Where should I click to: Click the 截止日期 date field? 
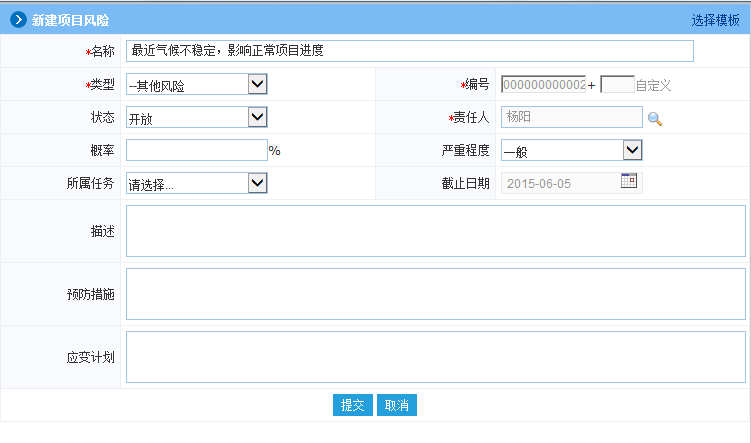[x=560, y=183]
